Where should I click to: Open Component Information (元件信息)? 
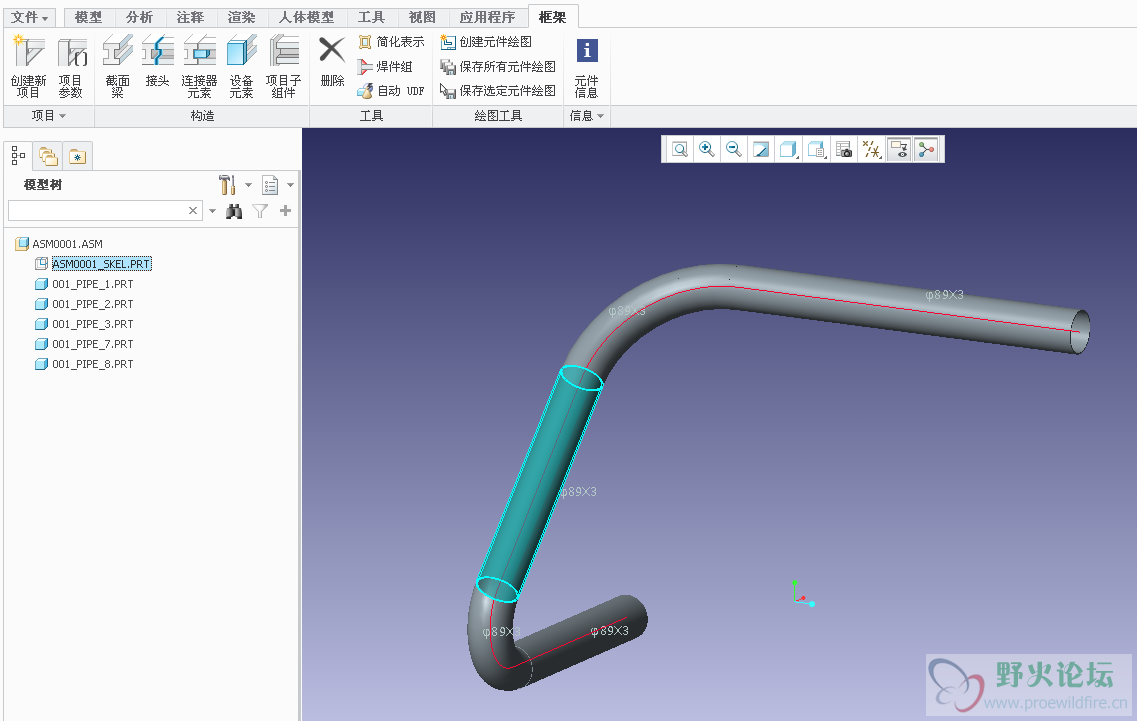point(587,67)
